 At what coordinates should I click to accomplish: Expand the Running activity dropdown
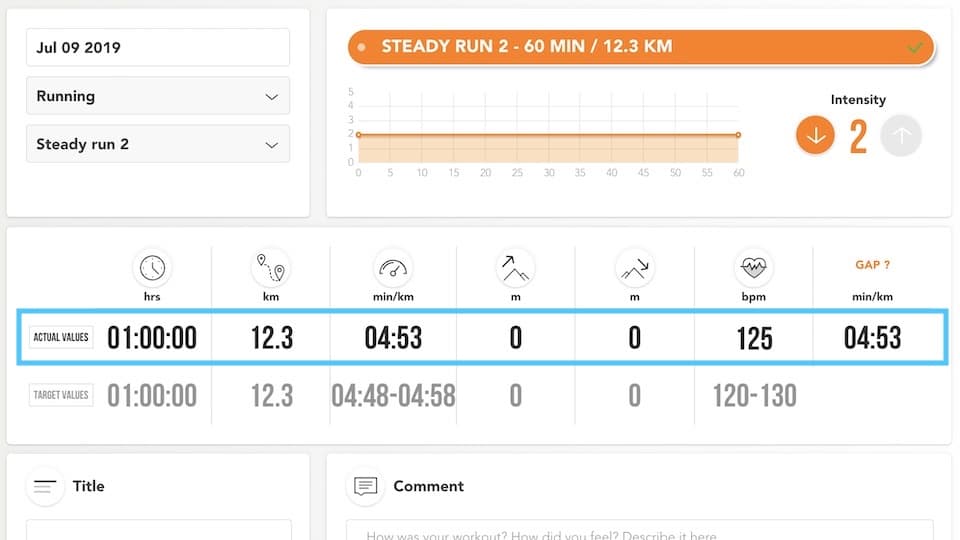click(x=158, y=96)
